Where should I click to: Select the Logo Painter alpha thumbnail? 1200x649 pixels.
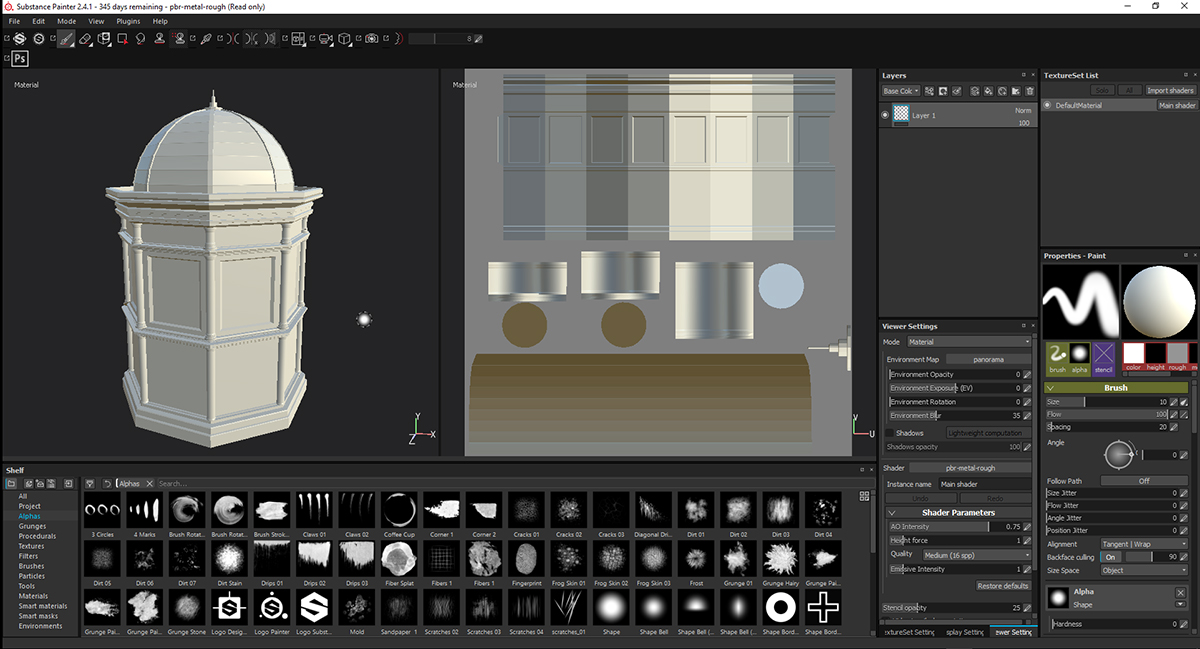273,608
